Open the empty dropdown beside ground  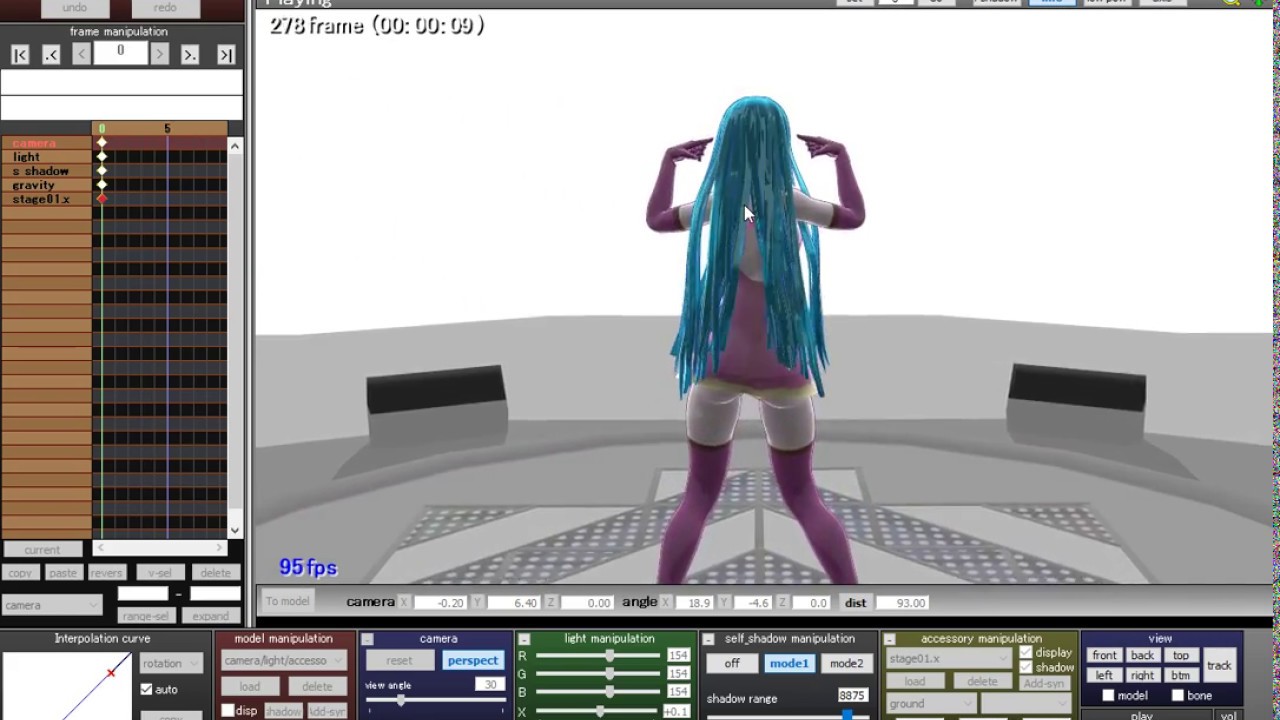1024,704
